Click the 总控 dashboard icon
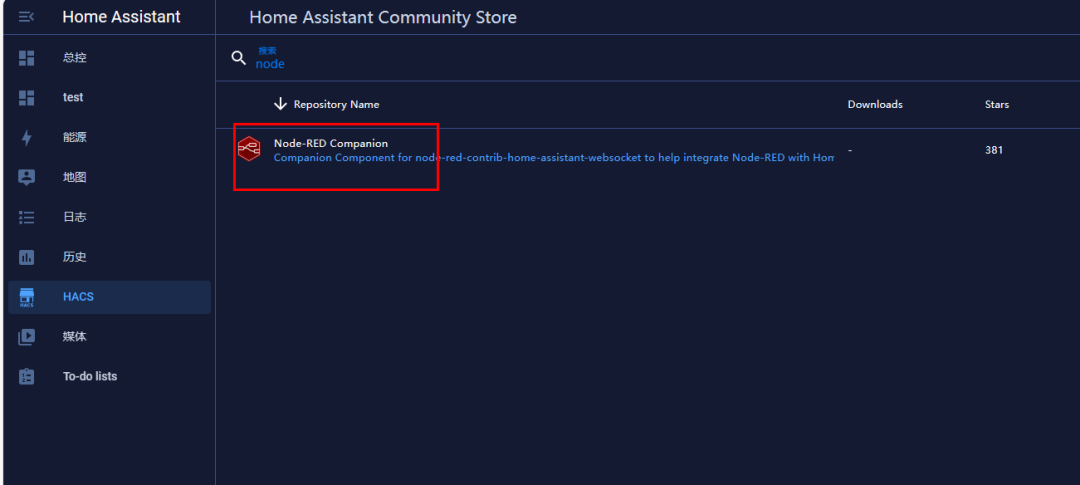 (26, 58)
